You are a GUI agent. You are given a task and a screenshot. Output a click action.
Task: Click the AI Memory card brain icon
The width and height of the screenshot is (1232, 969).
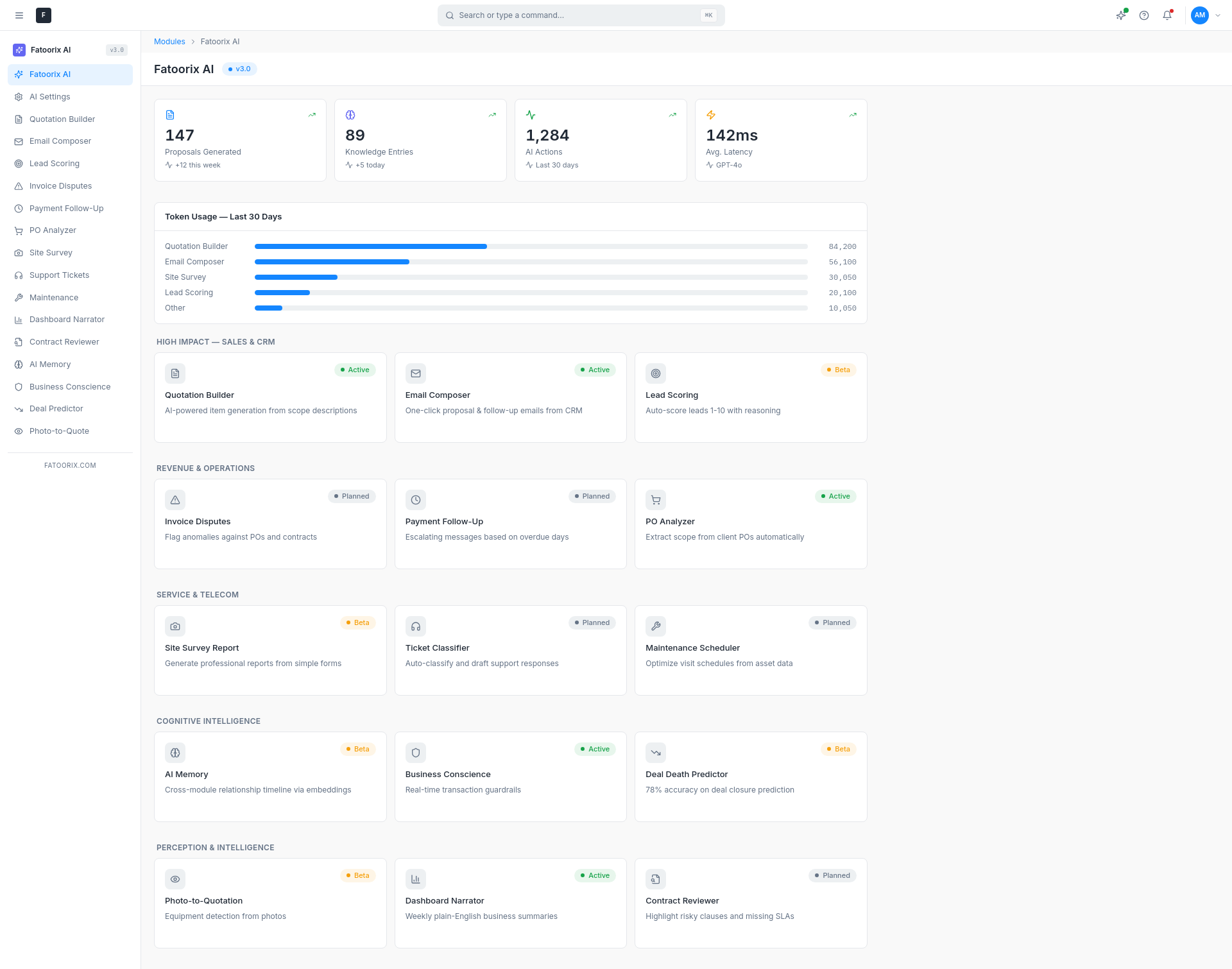175,753
